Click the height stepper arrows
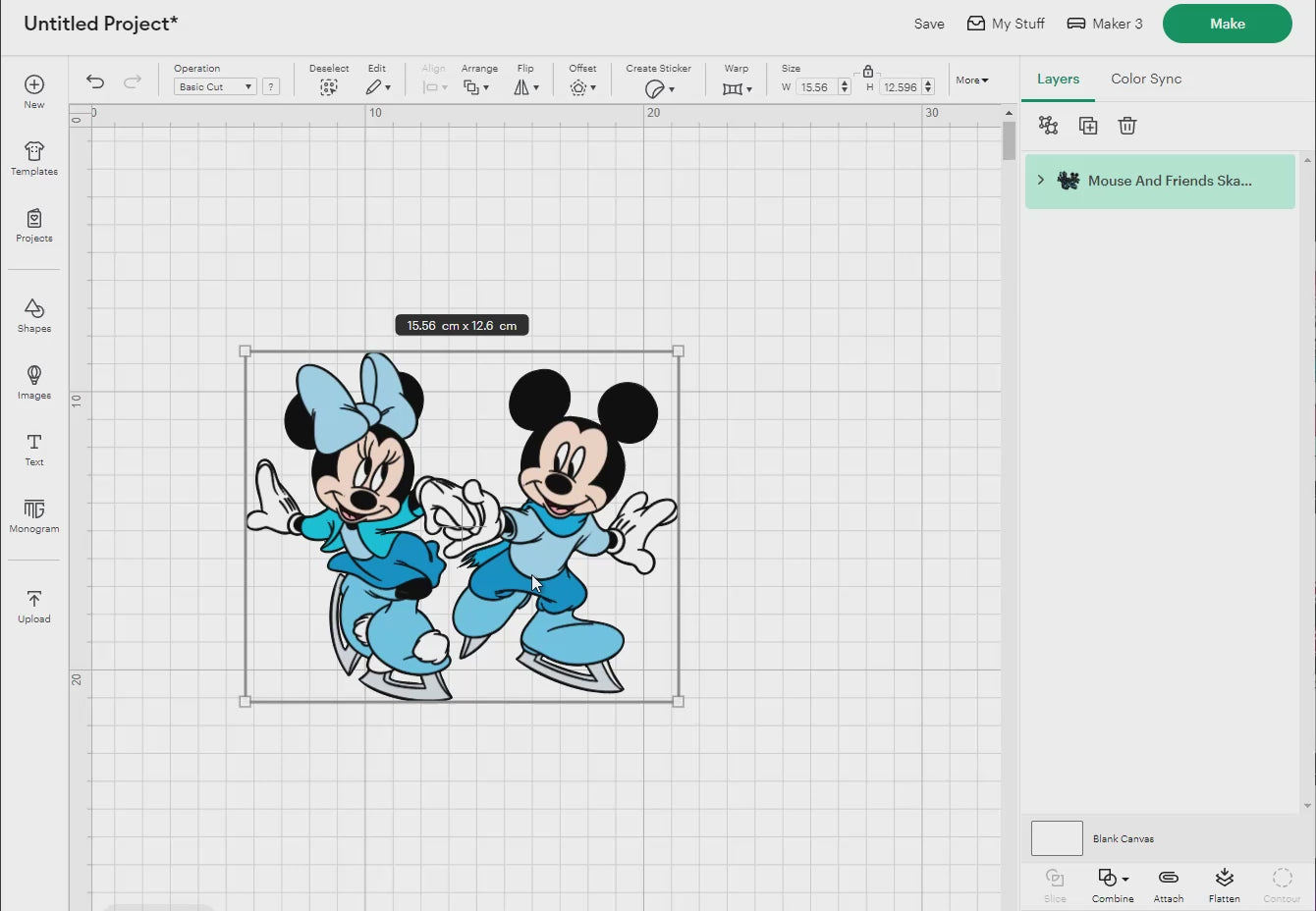This screenshot has height=911, width=1316. click(x=928, y=87)
